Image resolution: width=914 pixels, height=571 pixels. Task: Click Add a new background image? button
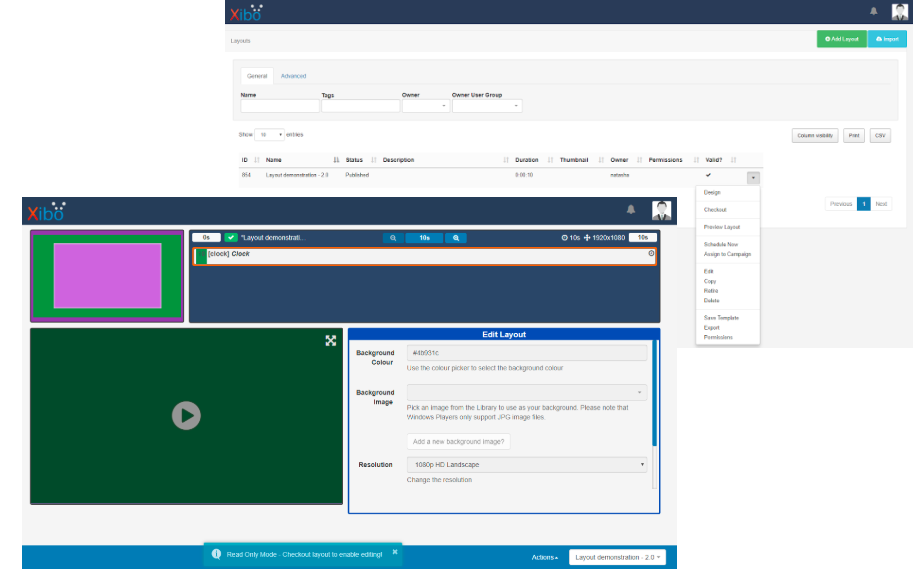coord(458,442)
